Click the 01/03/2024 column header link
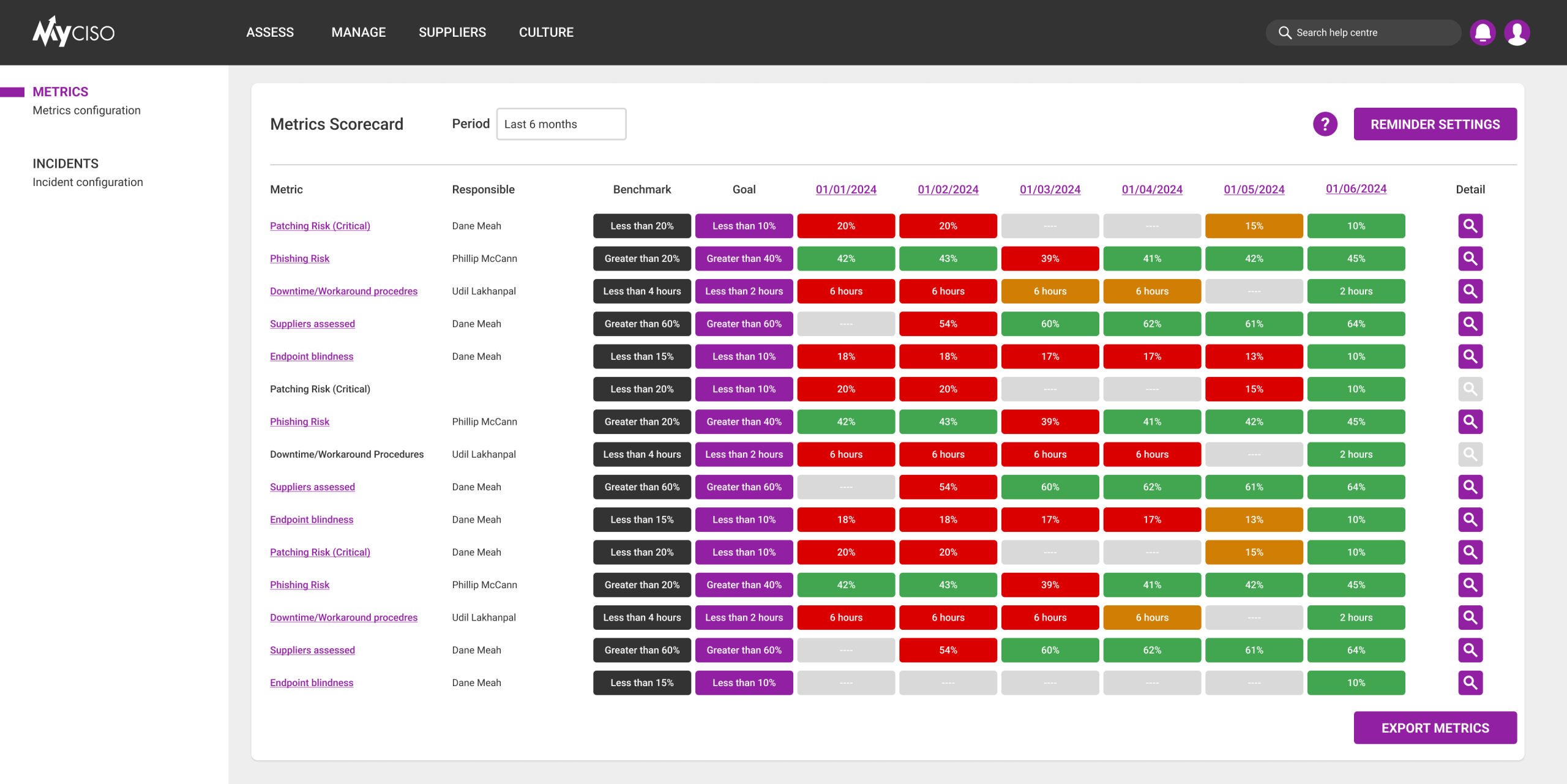The width and height of the screenshot is (1567, 784). tap(1050, 189)
